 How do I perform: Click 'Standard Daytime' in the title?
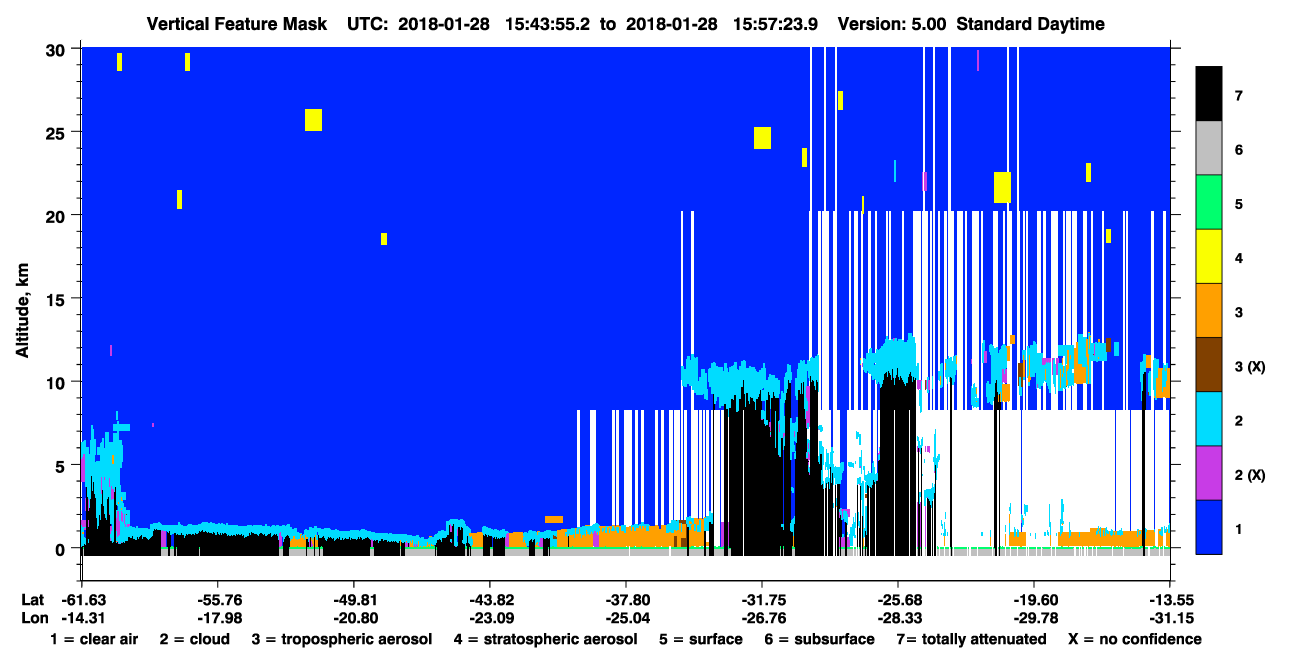tap(1031, 24)
